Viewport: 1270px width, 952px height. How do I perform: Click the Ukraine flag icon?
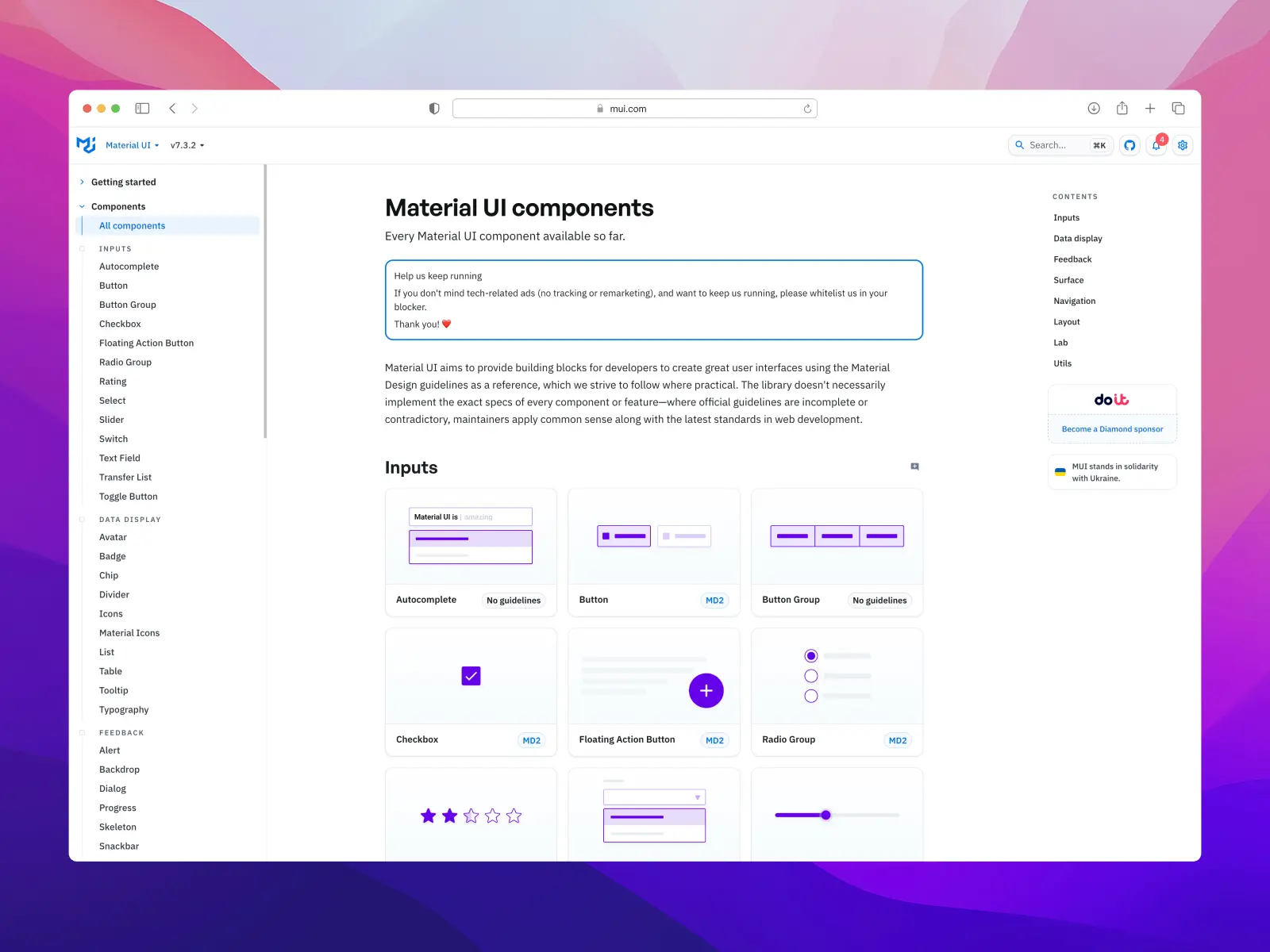pyautogui.click(x=1060, y=472)
